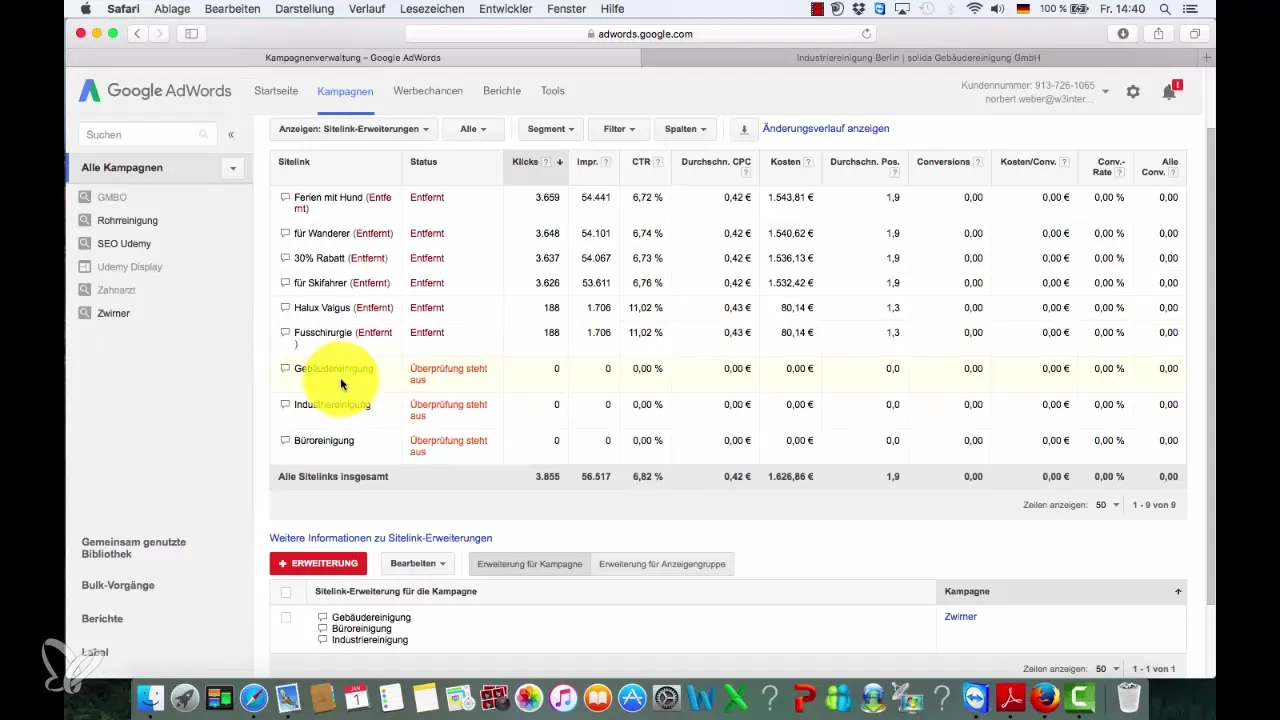
Task: Open iTunes from the Dock
Action: click(x=564, y=697)
